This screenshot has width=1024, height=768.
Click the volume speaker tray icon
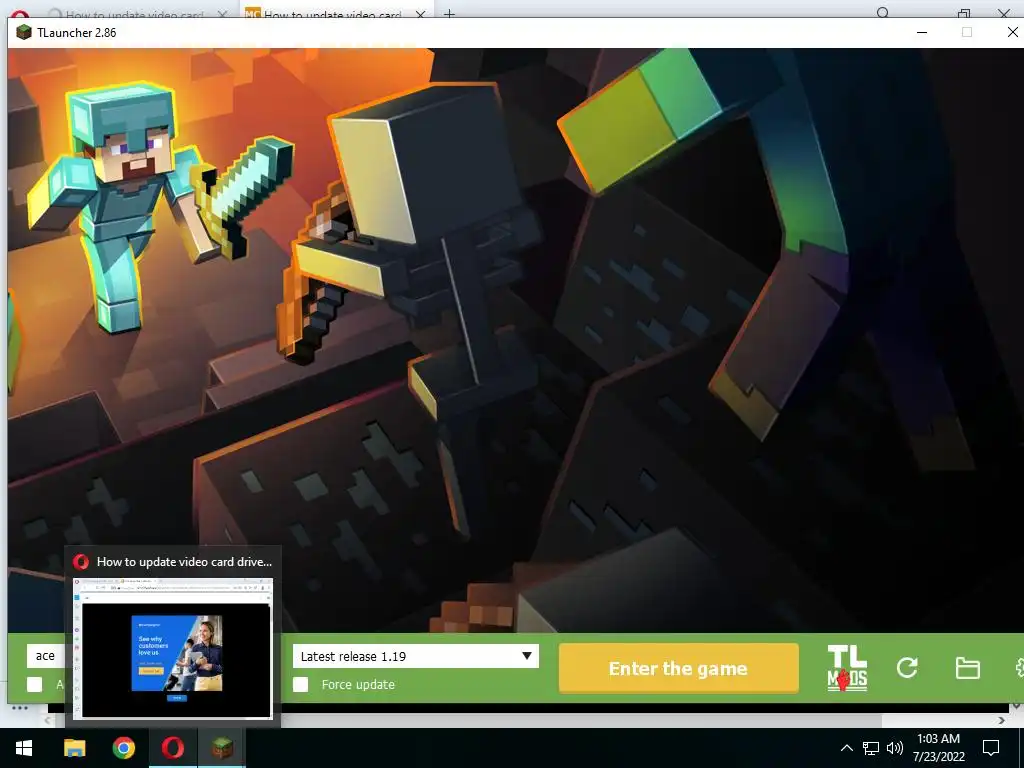tap(895, 748)
